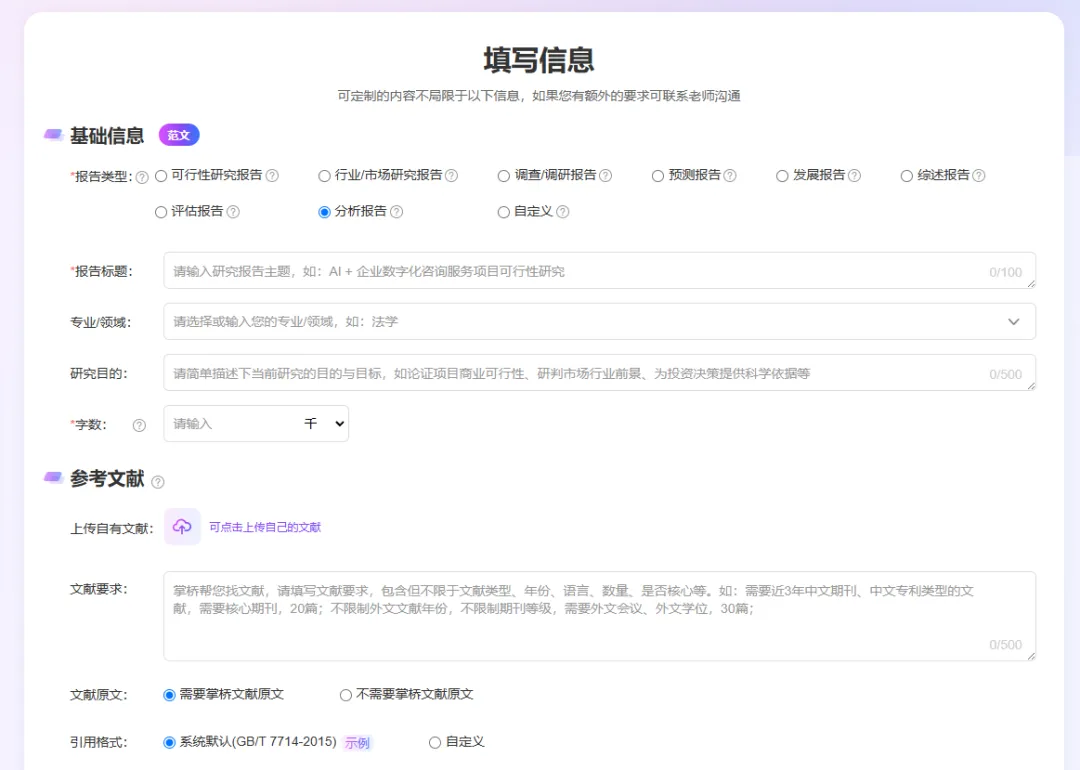Expand the 专业/领域 dropdown chevron
Image resolution: width=1080 pixels, height=770 pixels.
coord(1013,322)
